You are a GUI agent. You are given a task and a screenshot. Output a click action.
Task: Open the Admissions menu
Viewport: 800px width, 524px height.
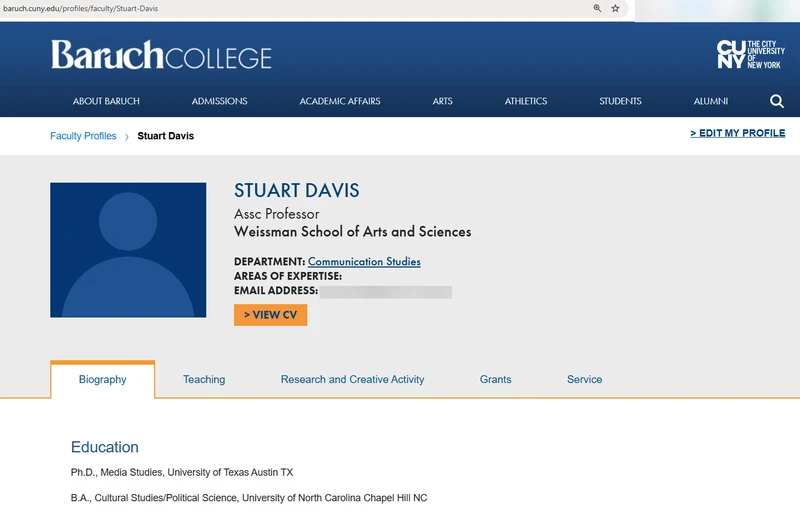coord(219,101)
